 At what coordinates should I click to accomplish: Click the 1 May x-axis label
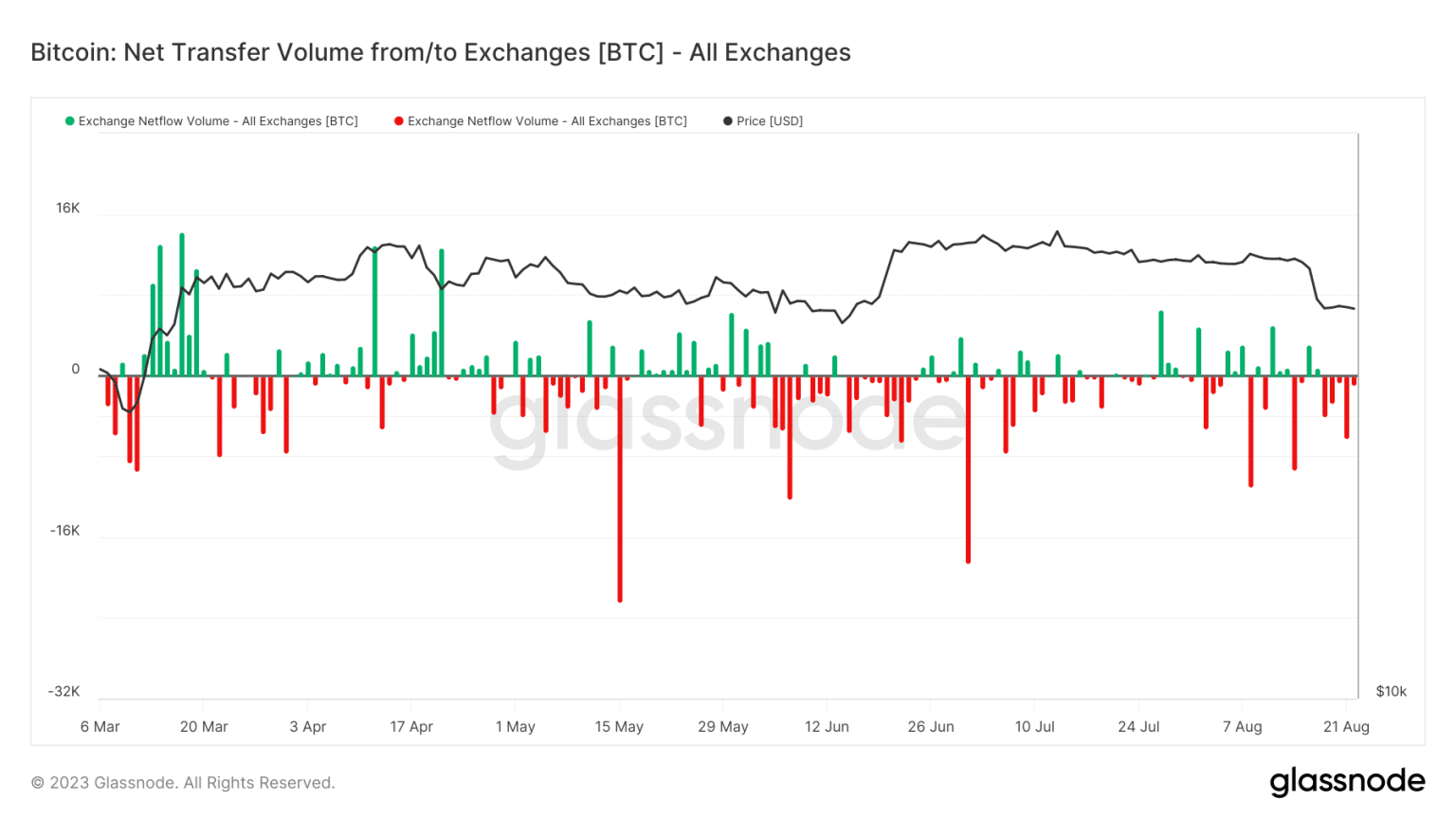(x=515, y=727)
